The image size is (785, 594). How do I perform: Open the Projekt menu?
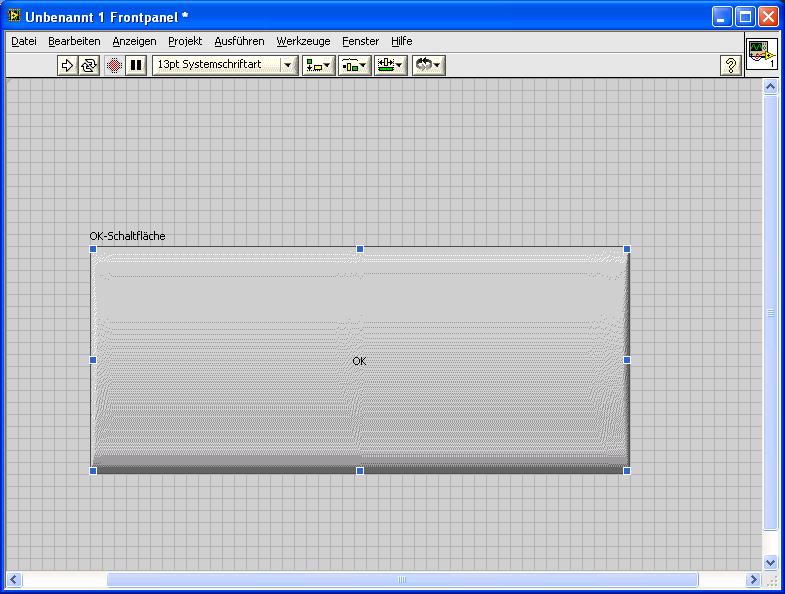click(x=185, y=41)
